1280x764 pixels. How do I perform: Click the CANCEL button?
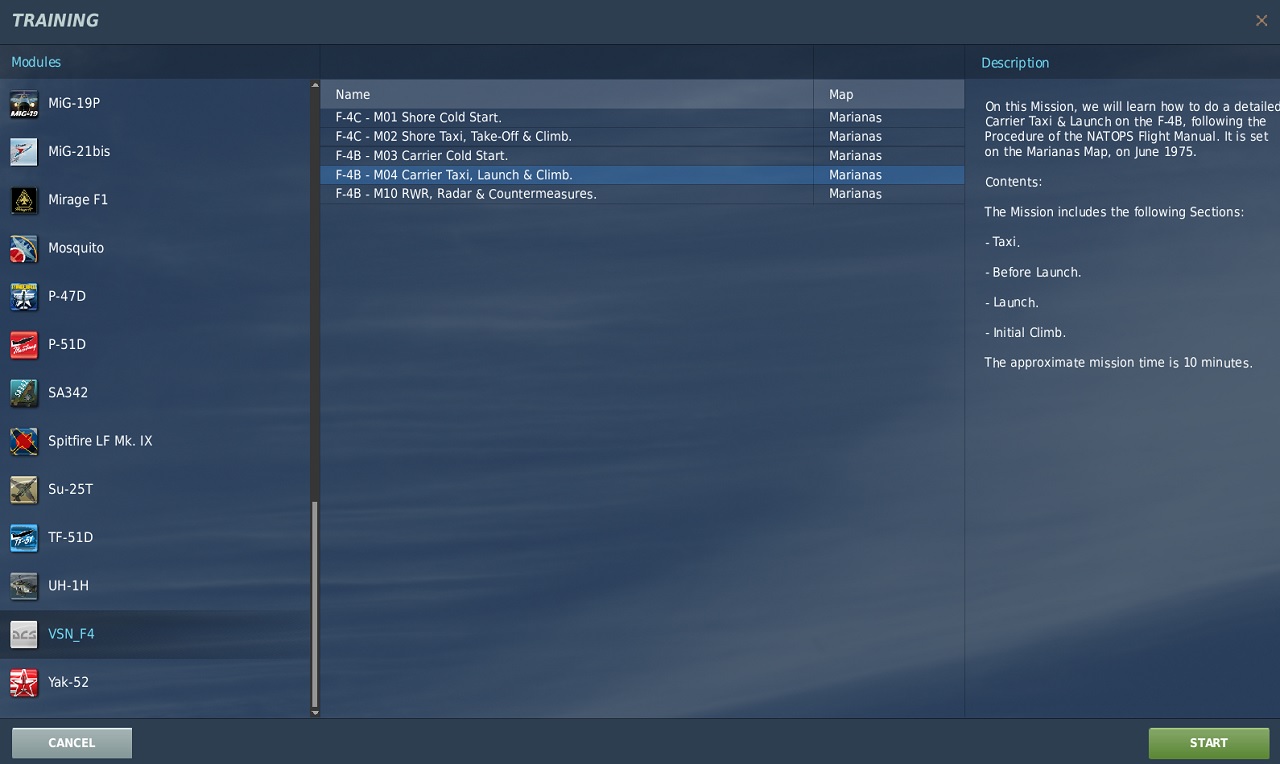(72, 743)
